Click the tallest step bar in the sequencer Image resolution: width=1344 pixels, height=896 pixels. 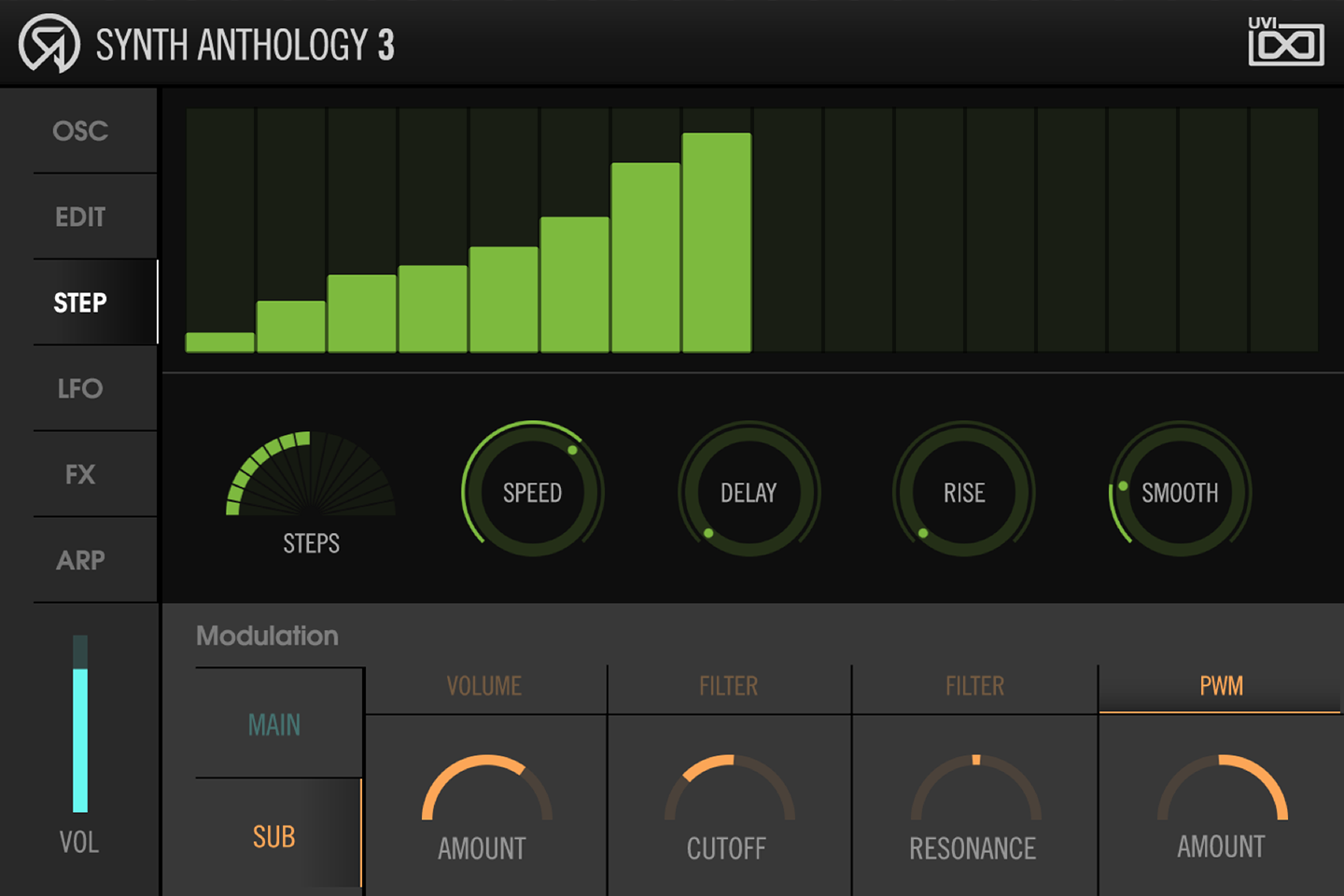(x=717, y=243)
